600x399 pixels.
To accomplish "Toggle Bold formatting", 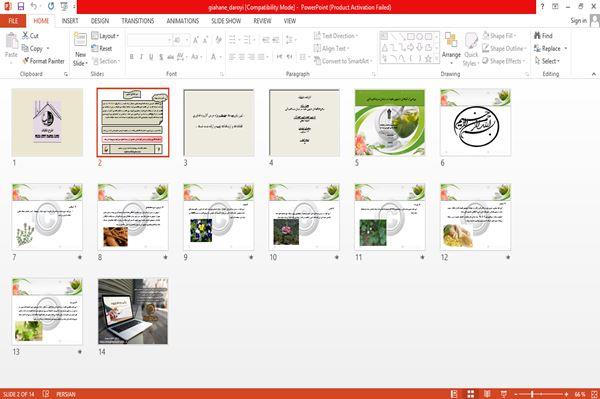I will (132, 57).
